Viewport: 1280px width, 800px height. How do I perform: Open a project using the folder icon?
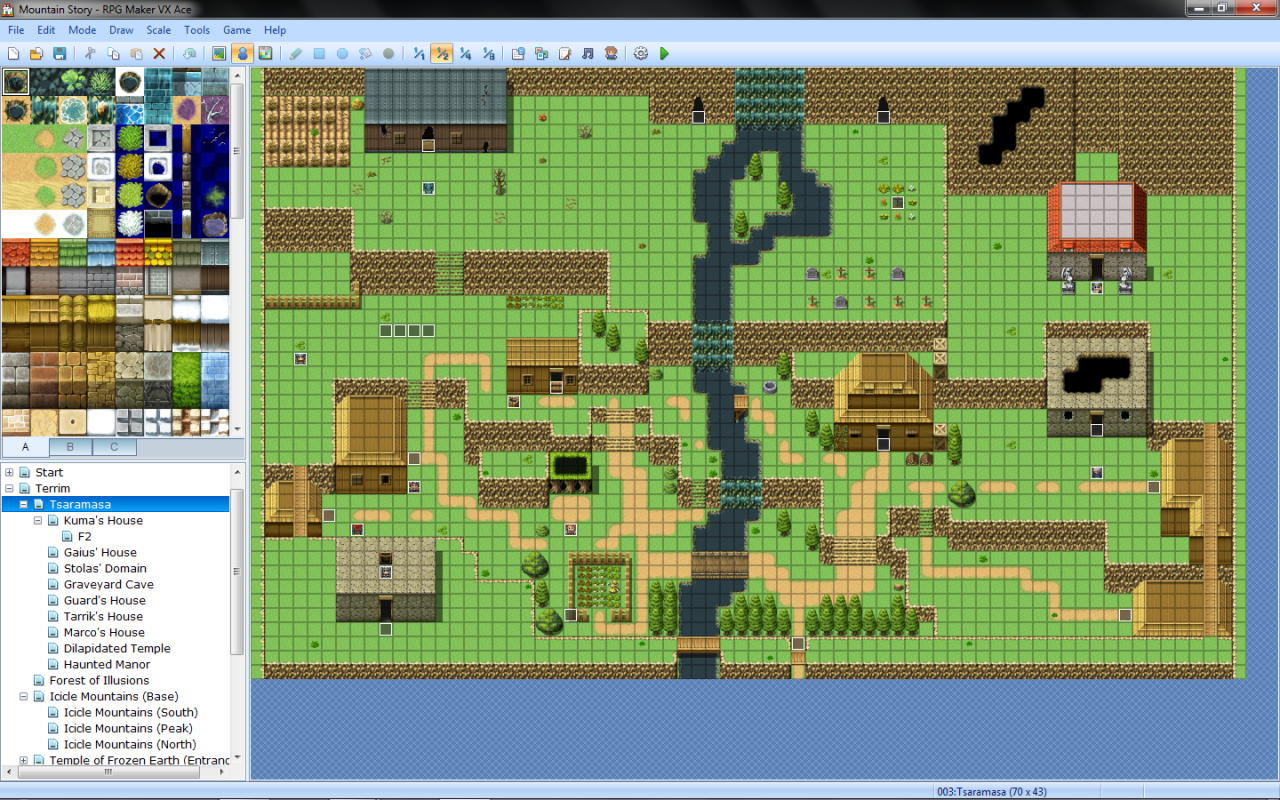pyautogui.click(x=36, y=53)
